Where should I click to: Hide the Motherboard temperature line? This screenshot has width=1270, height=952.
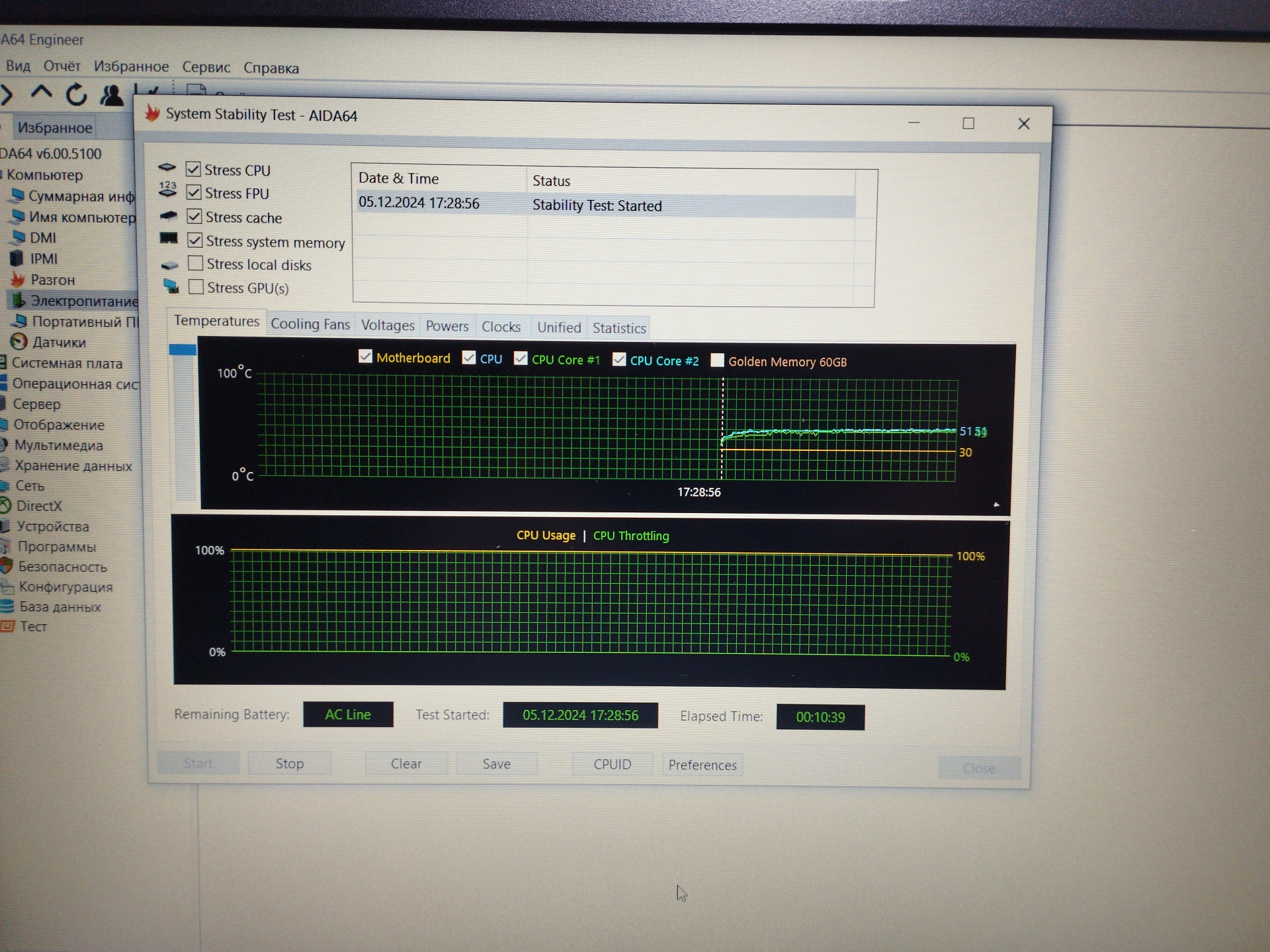pos(365,356)
